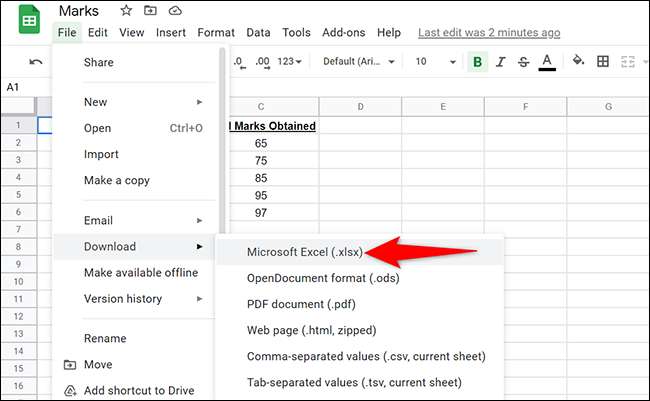Expand the New submenu

135,102
